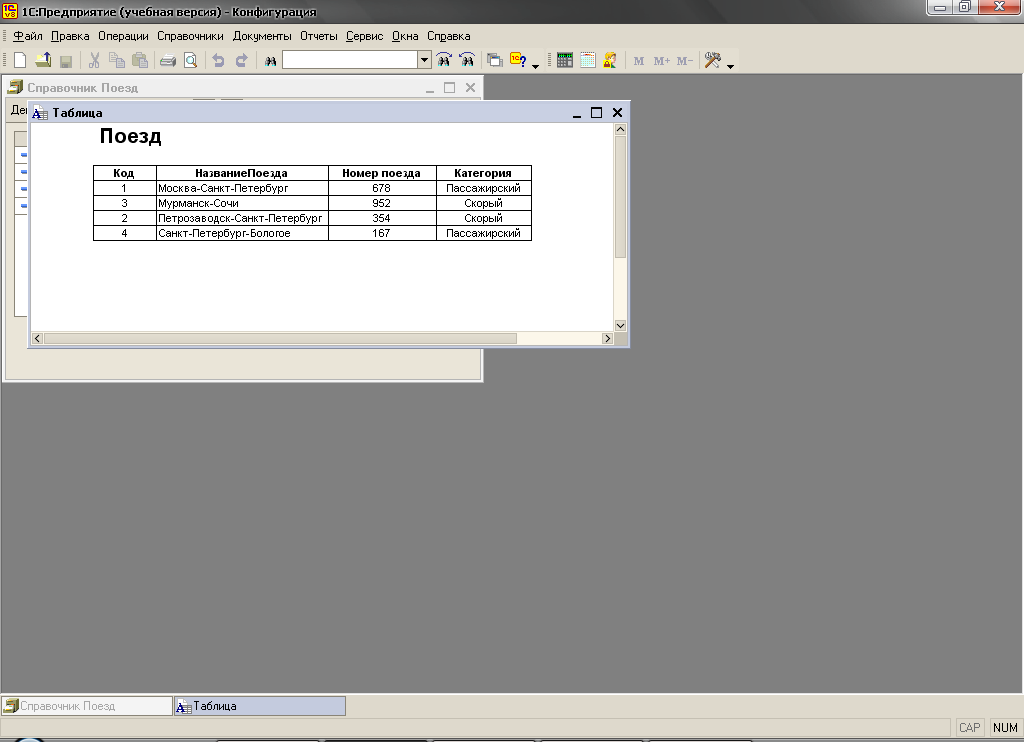The height and width of the screenshot is (742, 1024).
Task: Expand dropdown arrow beside tools icon
Action: point(730,66)
